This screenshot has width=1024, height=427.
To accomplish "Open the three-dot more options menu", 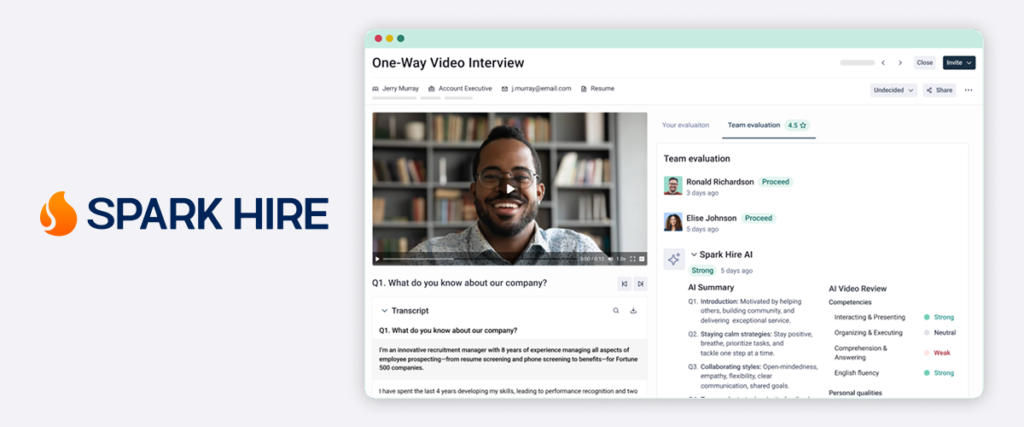I will (x=968, y=90).
